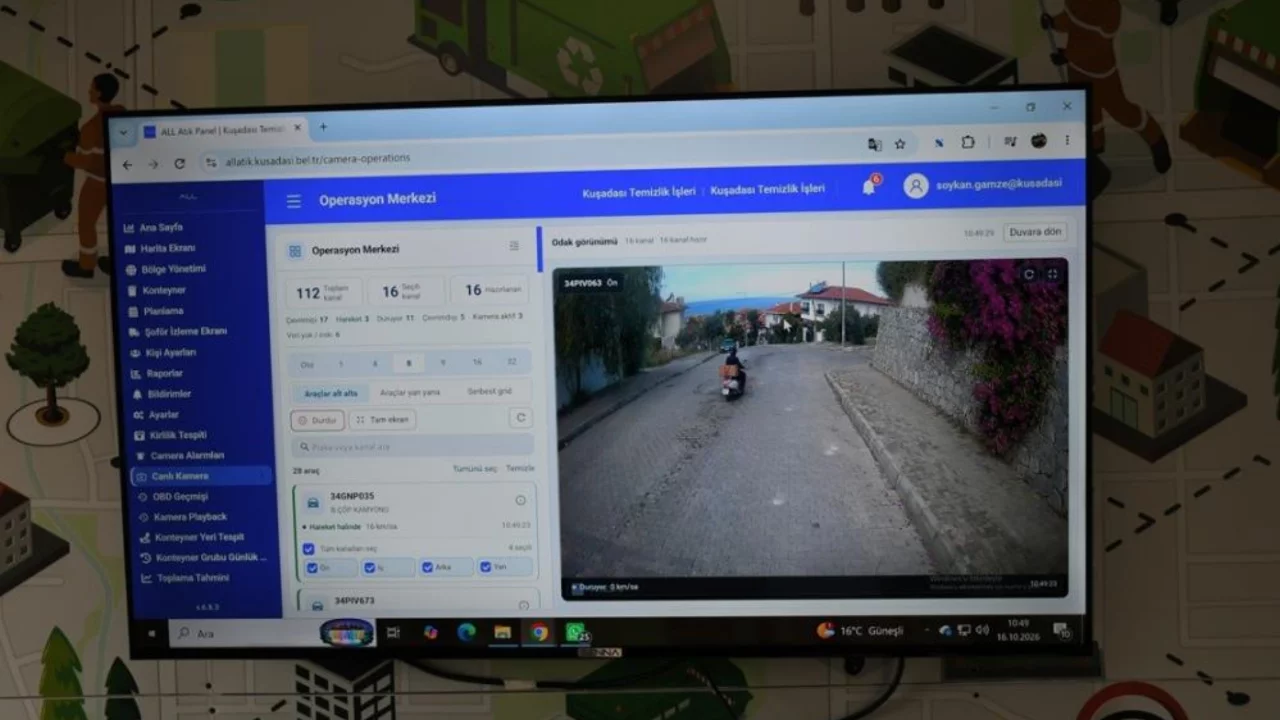Open the list options icon in Operasyon Merkezi card
This screenshot has height=720, width=1280.
[514, 246]
